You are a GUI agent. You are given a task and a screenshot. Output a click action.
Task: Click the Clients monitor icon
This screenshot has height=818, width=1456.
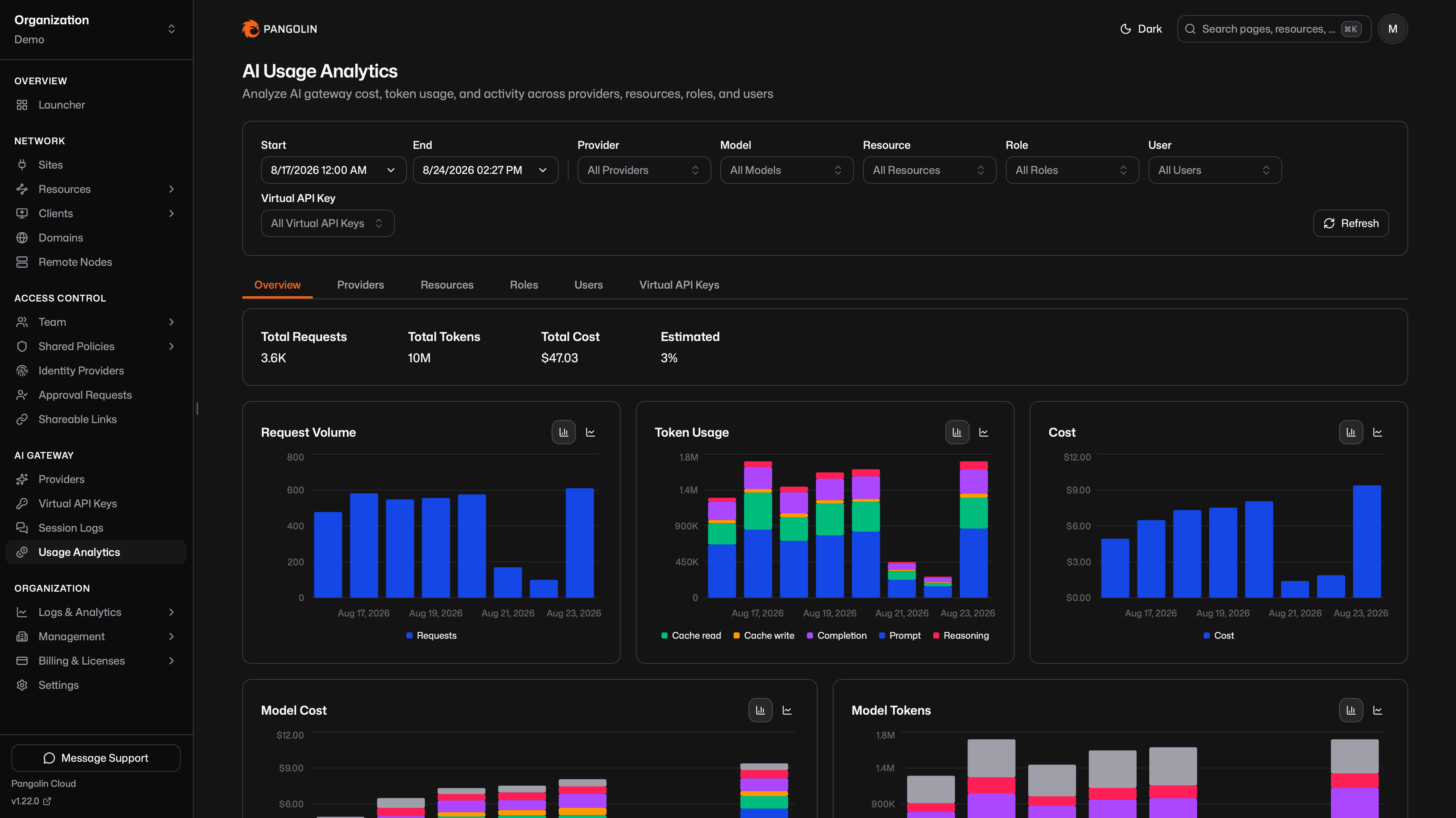point(22,213)
